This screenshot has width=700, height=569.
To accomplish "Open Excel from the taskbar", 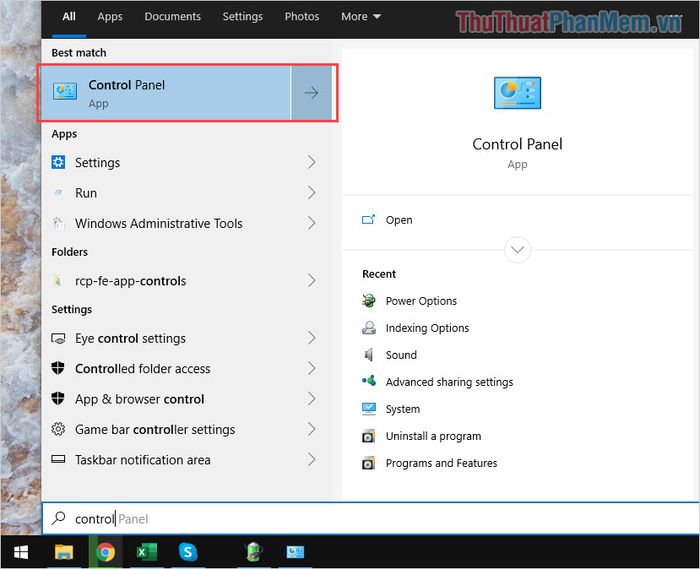I will 146,552.
